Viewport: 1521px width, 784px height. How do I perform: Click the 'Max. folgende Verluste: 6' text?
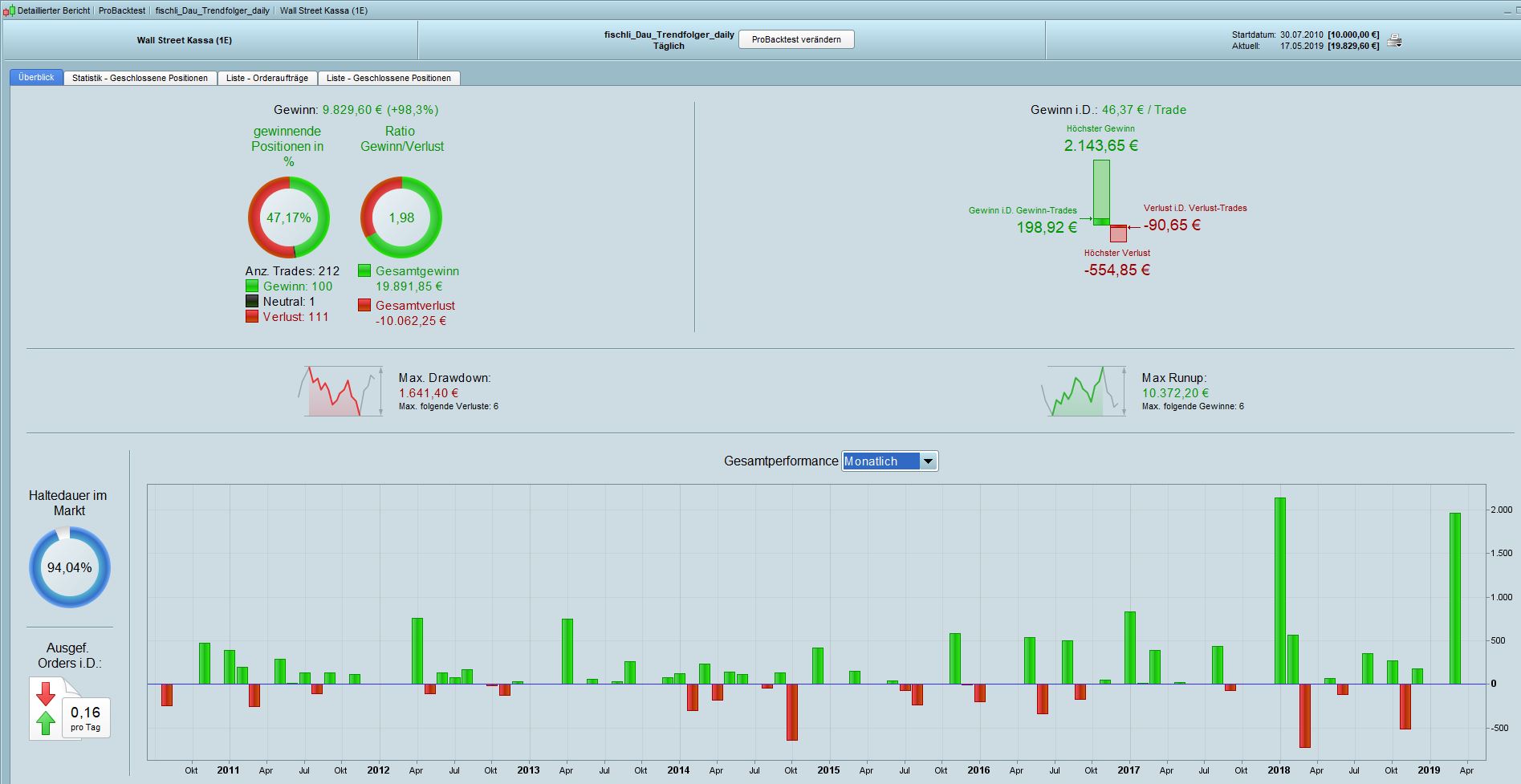coord(449,406)
